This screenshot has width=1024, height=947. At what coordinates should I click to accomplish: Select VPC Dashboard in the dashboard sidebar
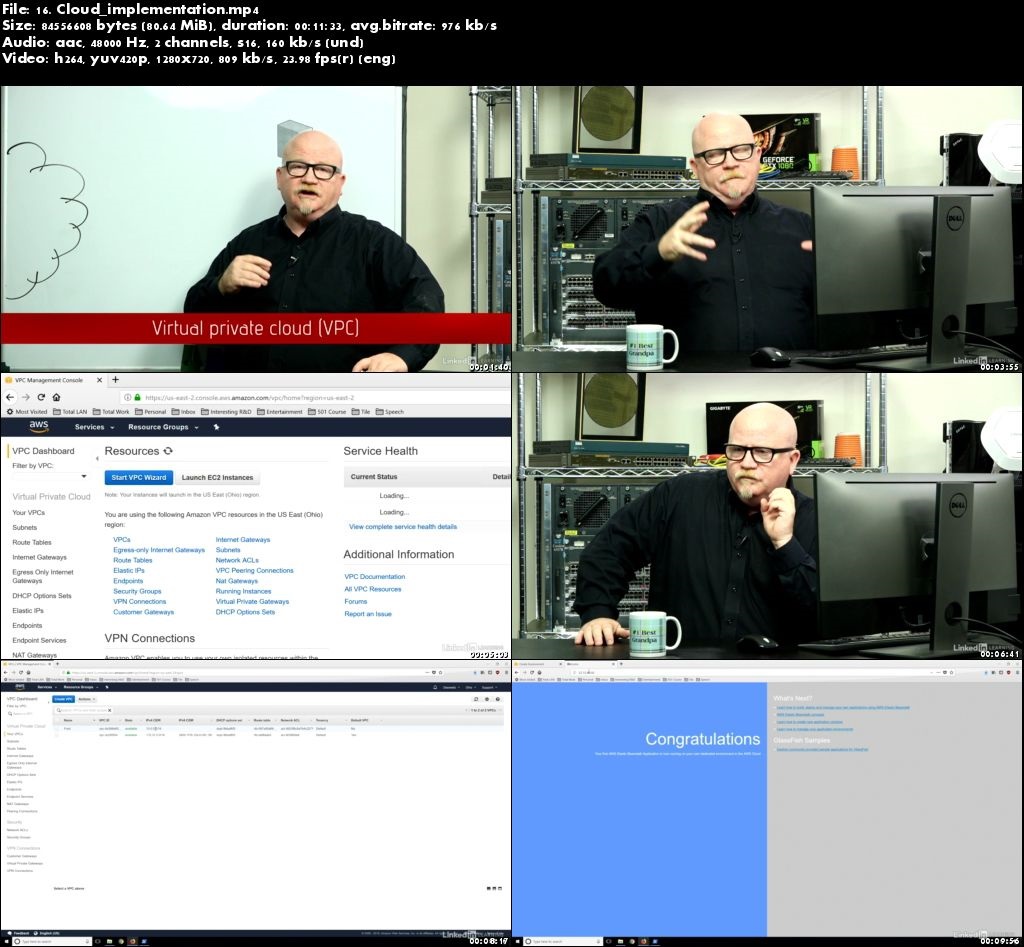coord(43,451)
